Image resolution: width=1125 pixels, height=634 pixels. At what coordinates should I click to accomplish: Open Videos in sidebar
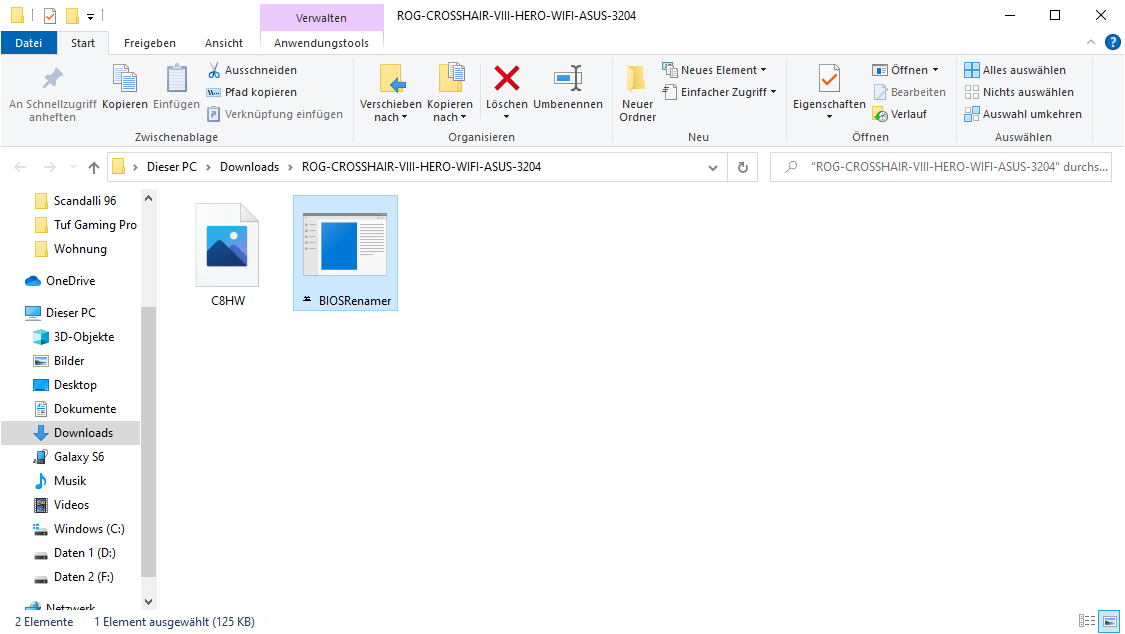71,505
